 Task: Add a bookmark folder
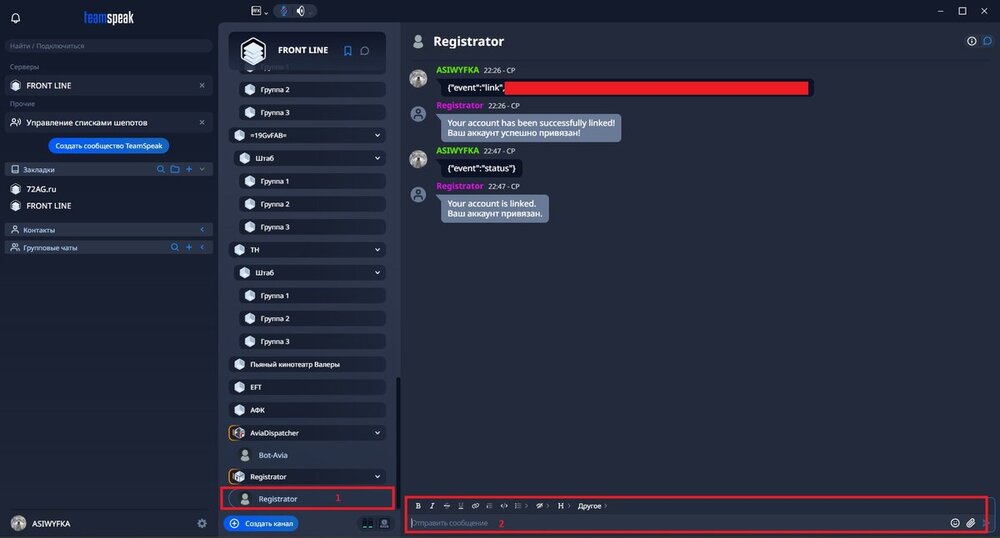(175, 170)
